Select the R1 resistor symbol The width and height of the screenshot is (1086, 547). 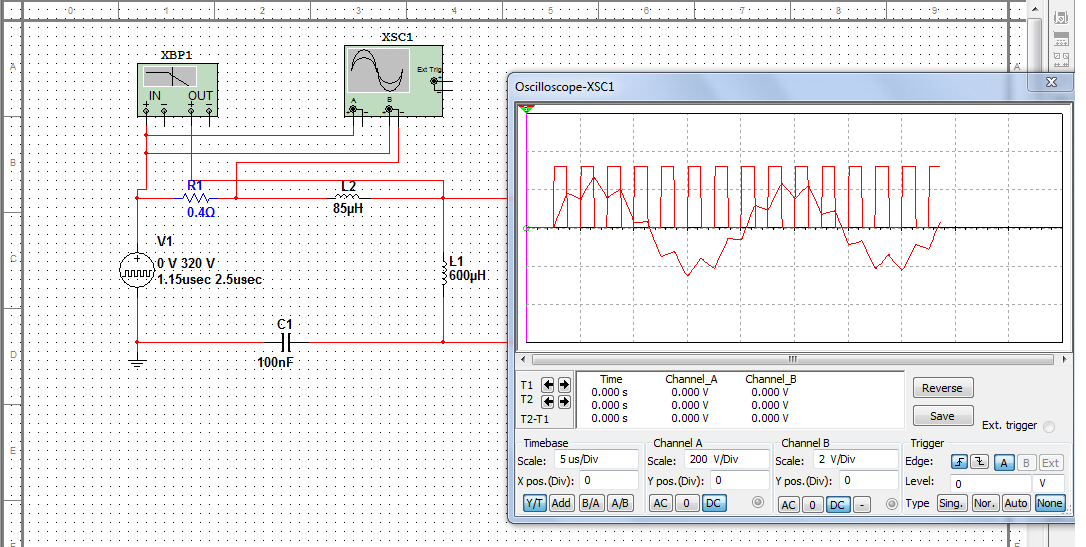195,198
